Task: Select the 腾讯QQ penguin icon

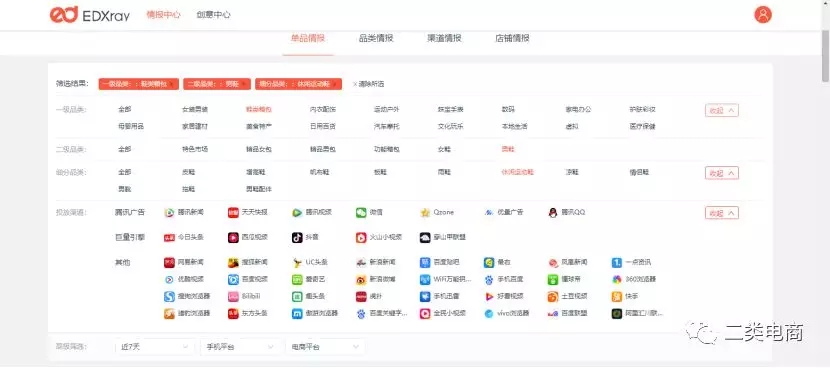Action: [x=553, y=212]
